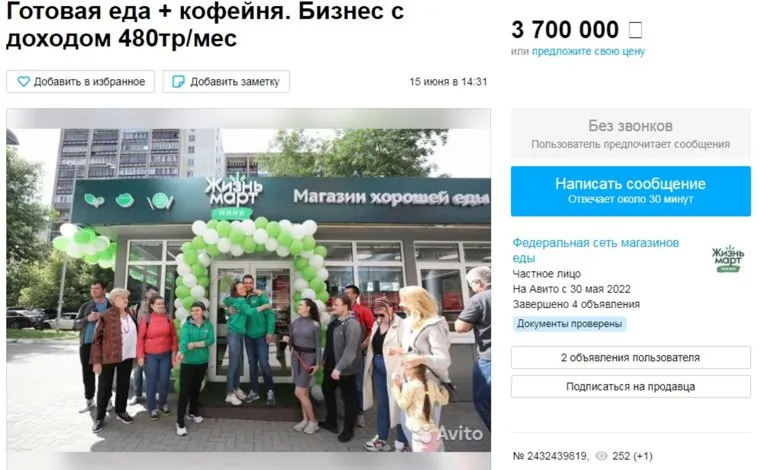
Task: Open the main storefront listing photo
Action: click(248, 289)
